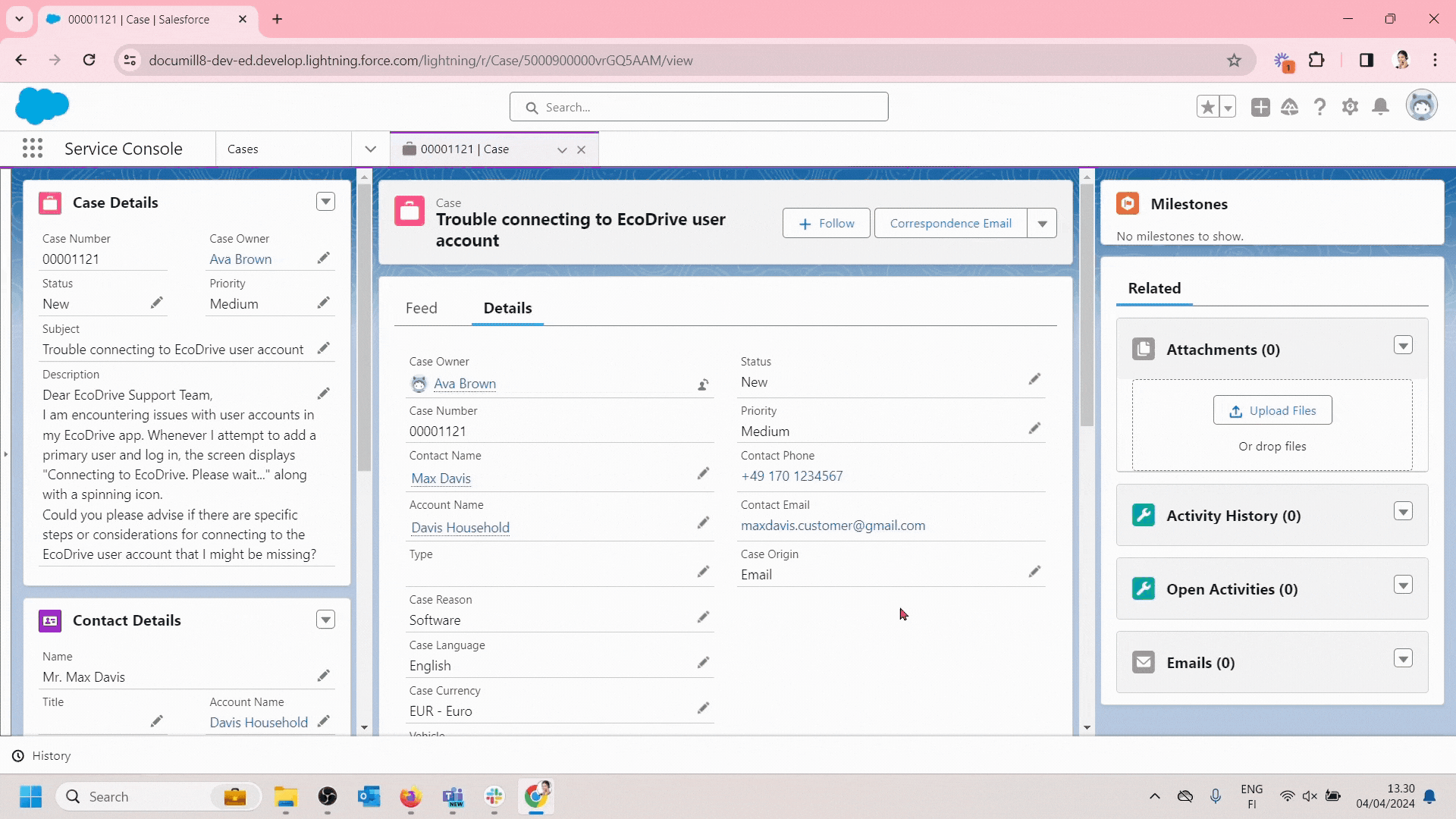Expand the Correspondence Email dropdown arrow
This screenshot has height=819, width=1456.
pyautogui.click(x=1043, y=223)
